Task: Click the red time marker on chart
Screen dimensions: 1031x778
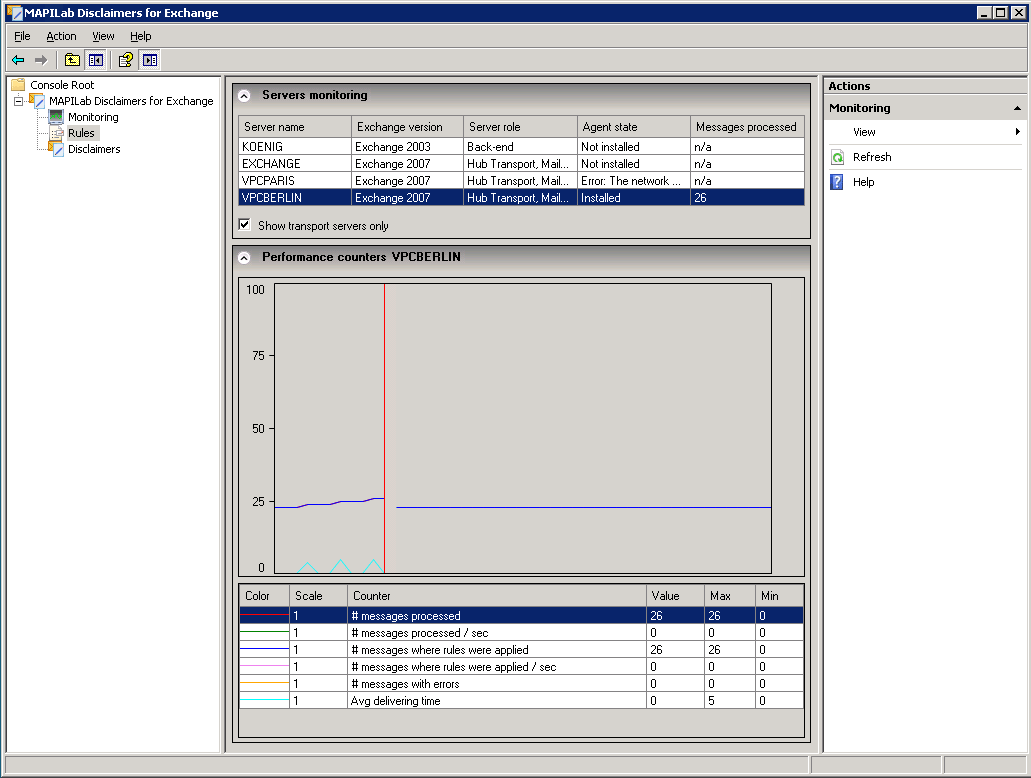Action: pos(385,427)
